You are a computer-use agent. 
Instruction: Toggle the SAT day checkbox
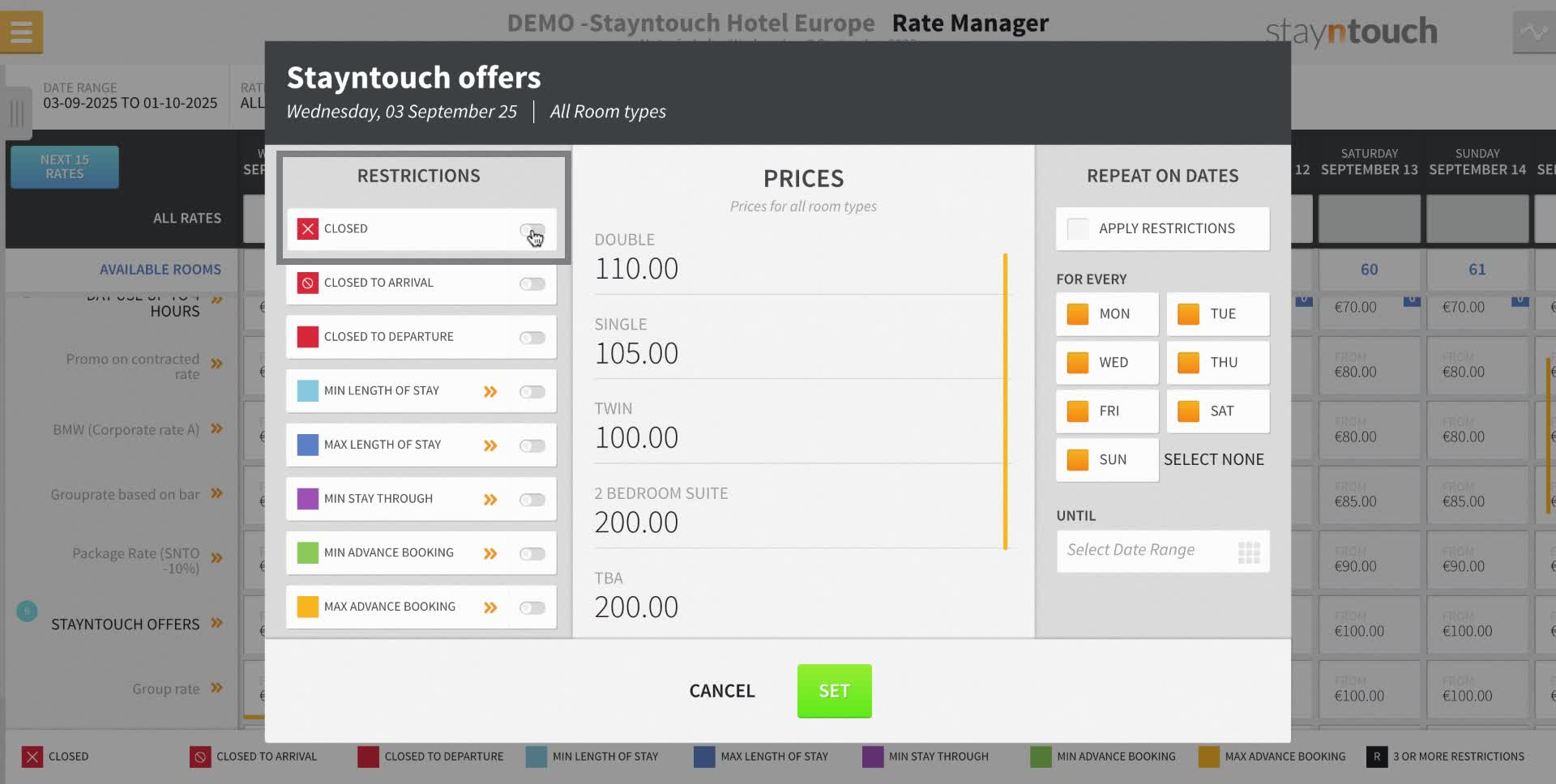[1188, 411]
